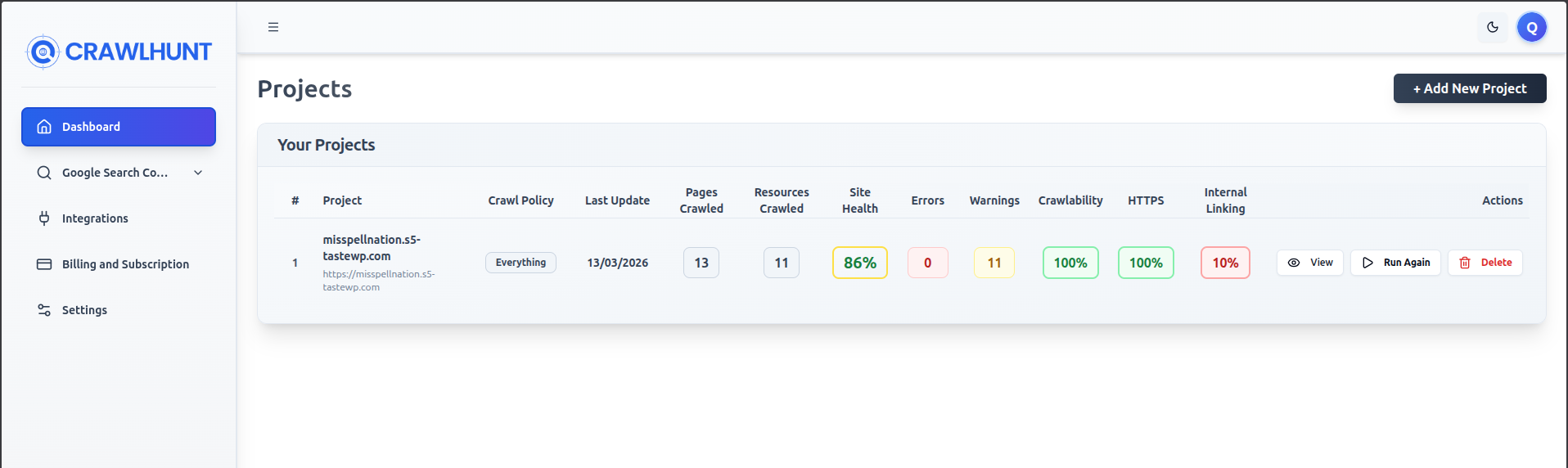Click the Settings sliders icon

(x=44, y=310)
